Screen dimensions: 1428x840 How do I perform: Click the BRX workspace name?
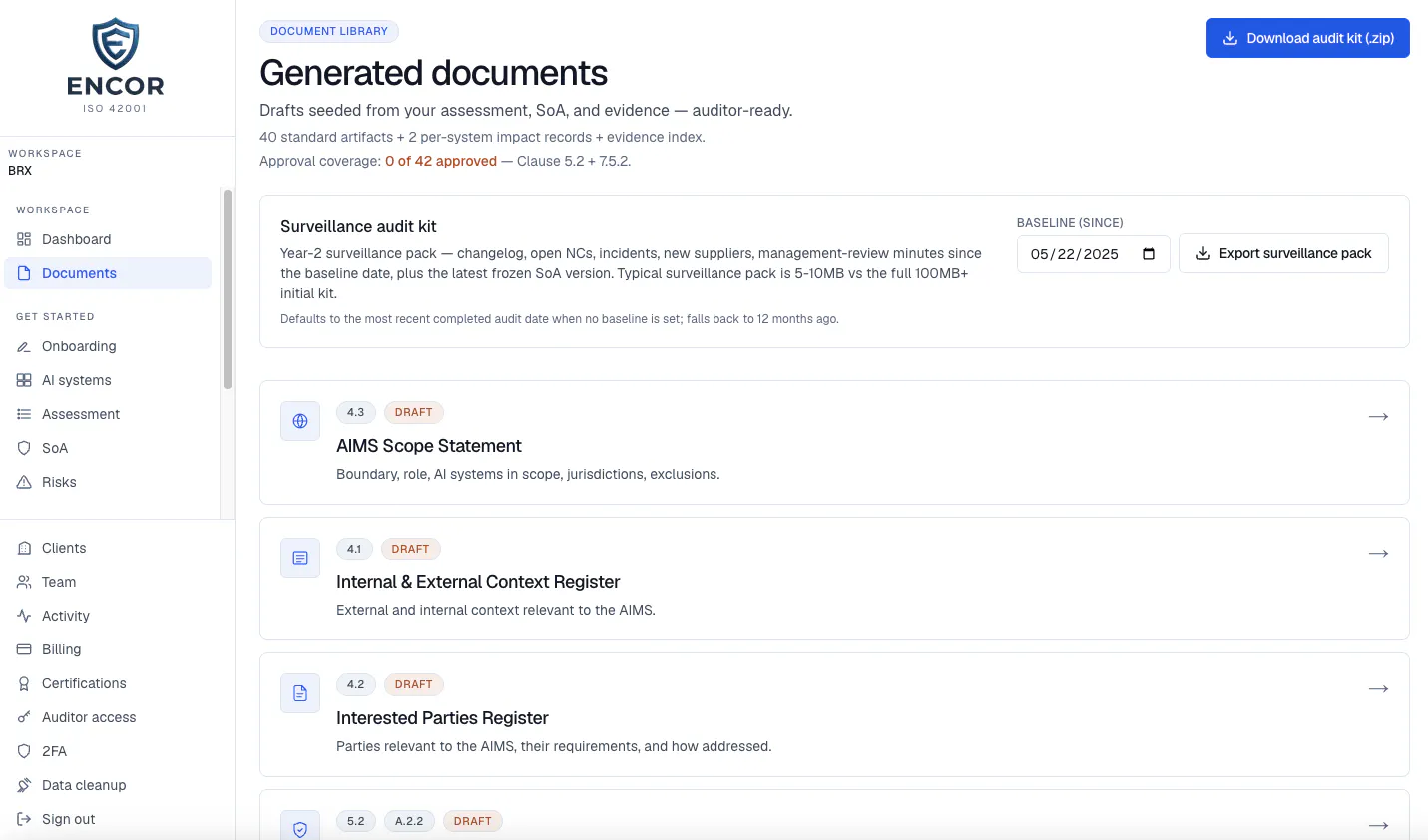(x=20, y=171)
